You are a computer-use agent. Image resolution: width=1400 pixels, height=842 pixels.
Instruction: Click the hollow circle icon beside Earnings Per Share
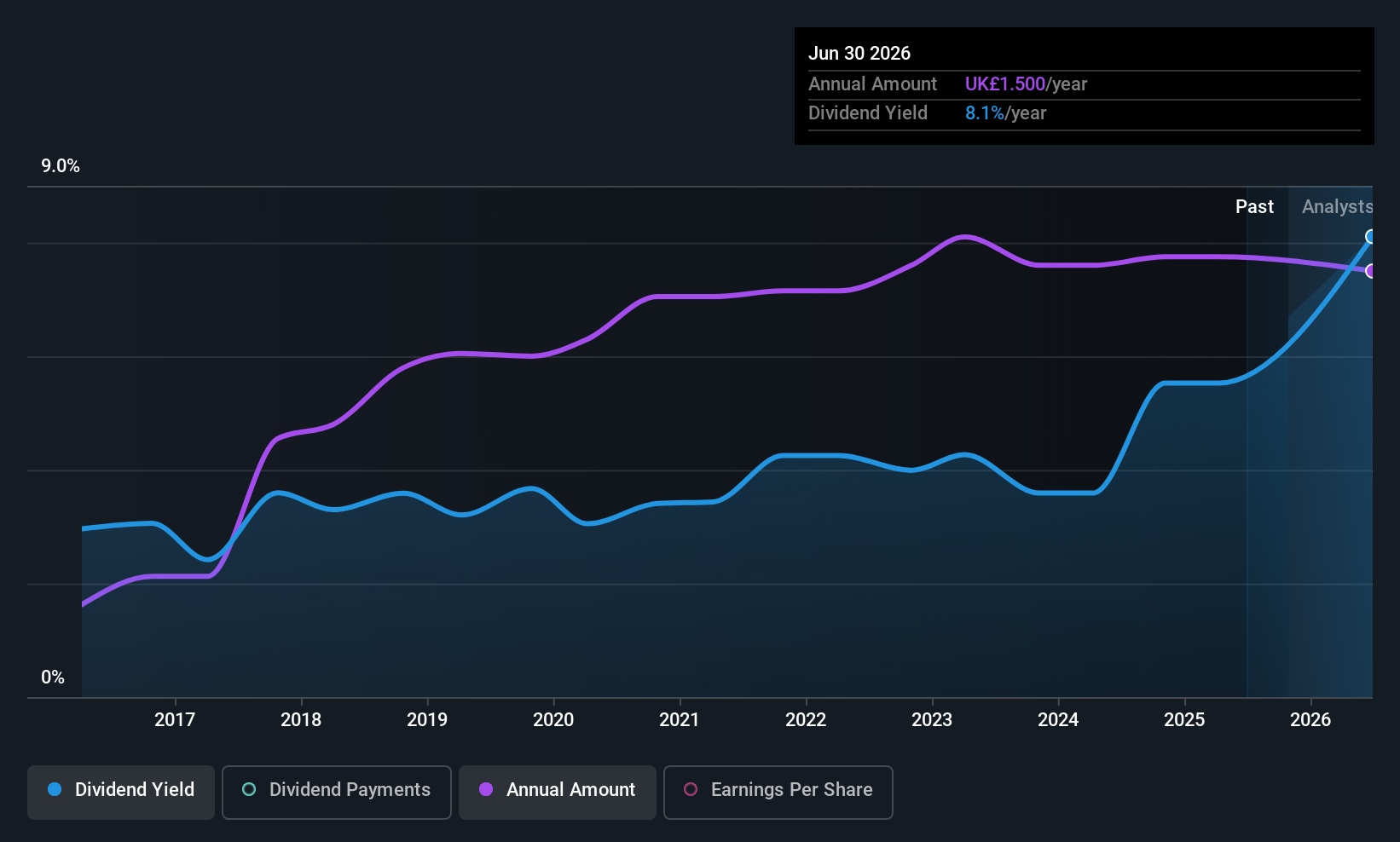(x=691, y=789)
